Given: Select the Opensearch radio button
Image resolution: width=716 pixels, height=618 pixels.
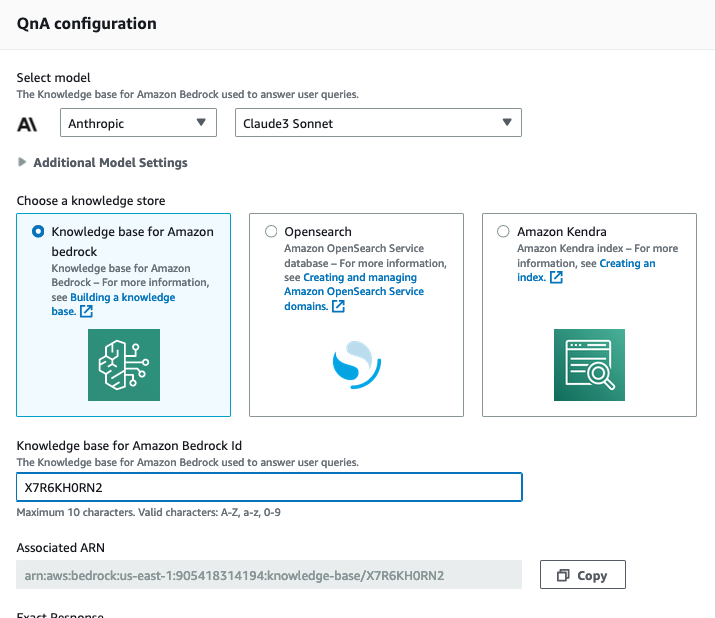Looking at the screenshot, I should (x=271, y=231).
